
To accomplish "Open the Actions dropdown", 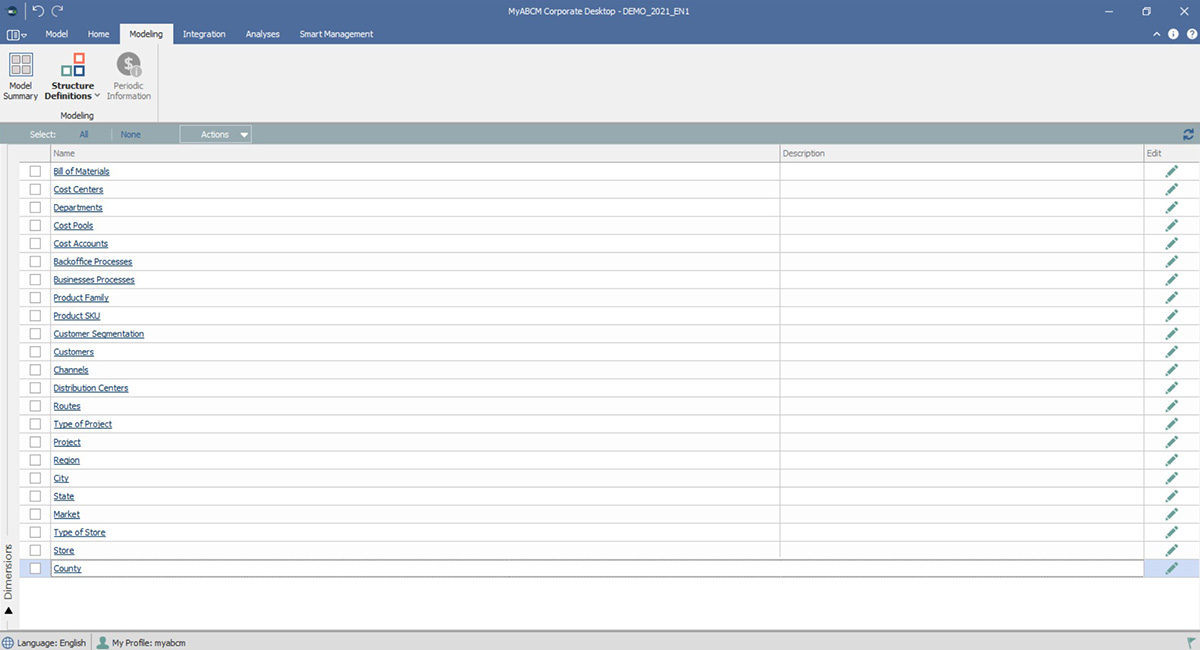I will (x=216, y=134).
